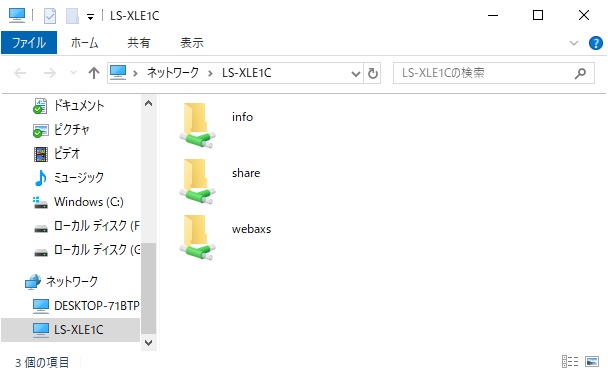Go forward with the right arrow

click(x=50, y=73)
